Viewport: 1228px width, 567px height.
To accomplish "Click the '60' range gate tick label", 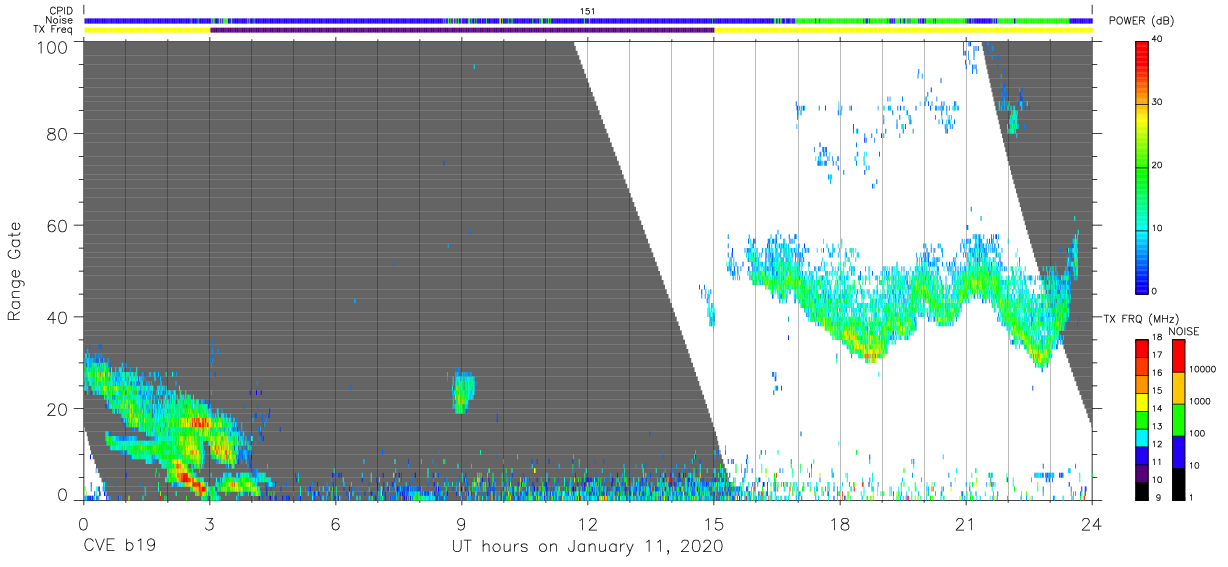I will (x=57, y=226).
